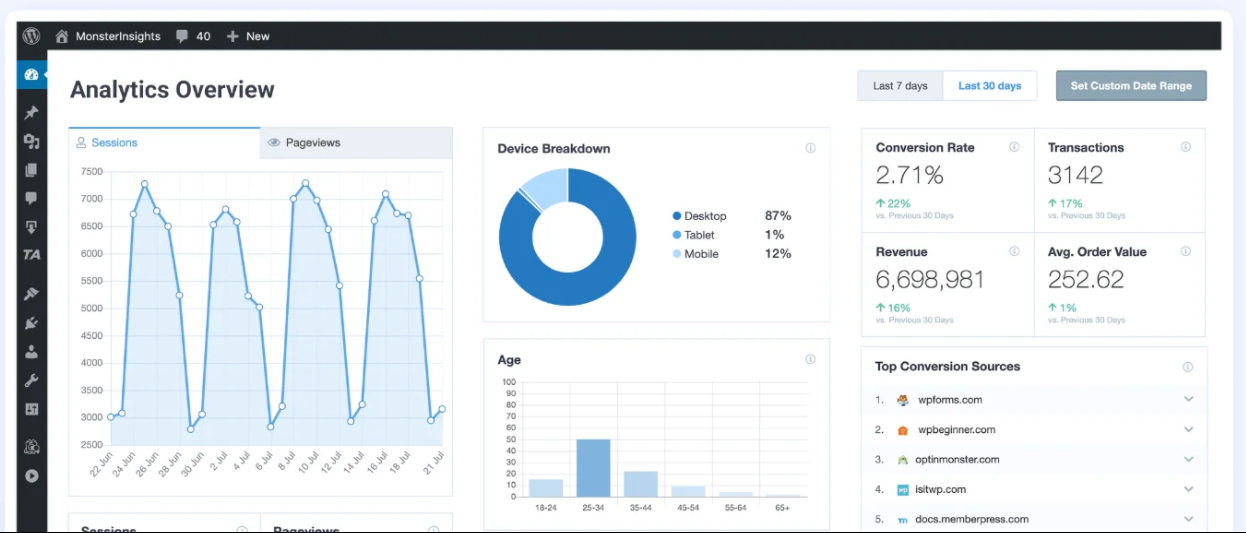
Task: Select the Sessions tab
Action: 164,143
